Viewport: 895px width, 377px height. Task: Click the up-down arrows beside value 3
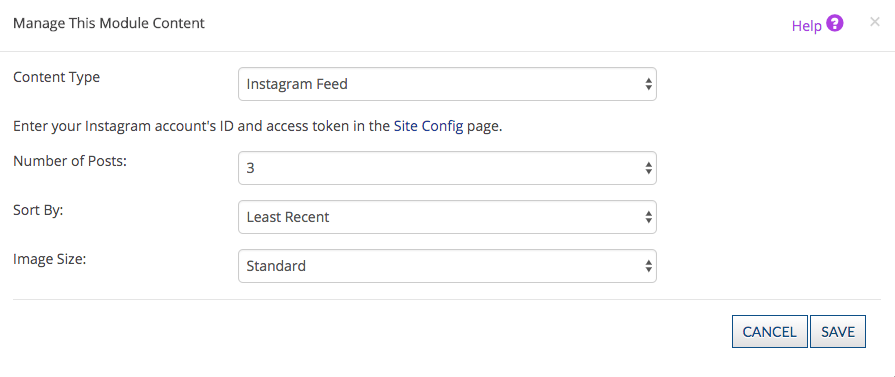648,168
